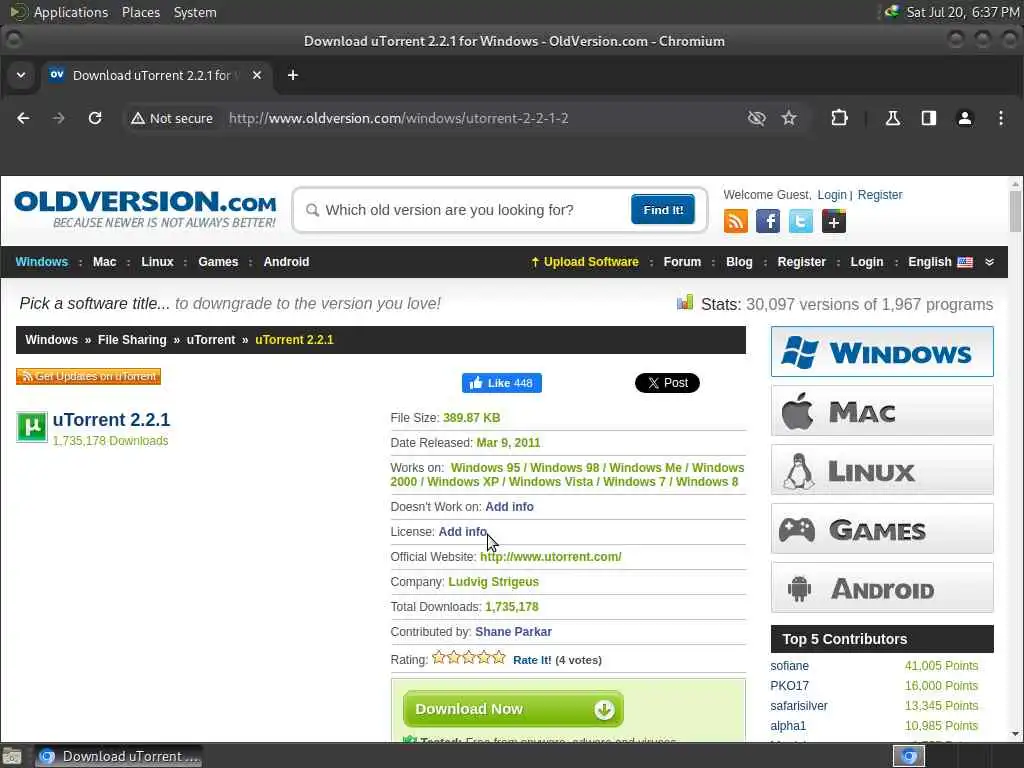Screen dimensions: 1024x768
Task: Select the Android nav menu item
Action: click(286, 262)
